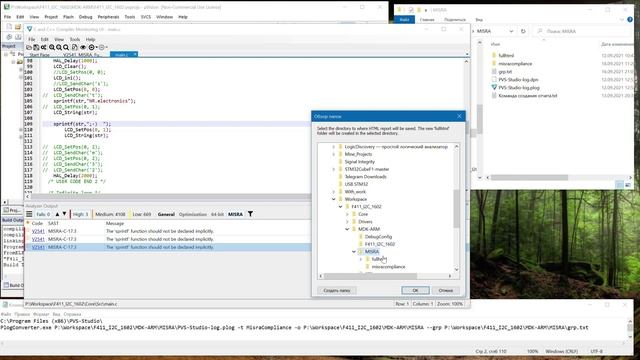Collapse the F411_I2C_1602 folder node
Screen dimensions: 640x360
coord(340,207)
